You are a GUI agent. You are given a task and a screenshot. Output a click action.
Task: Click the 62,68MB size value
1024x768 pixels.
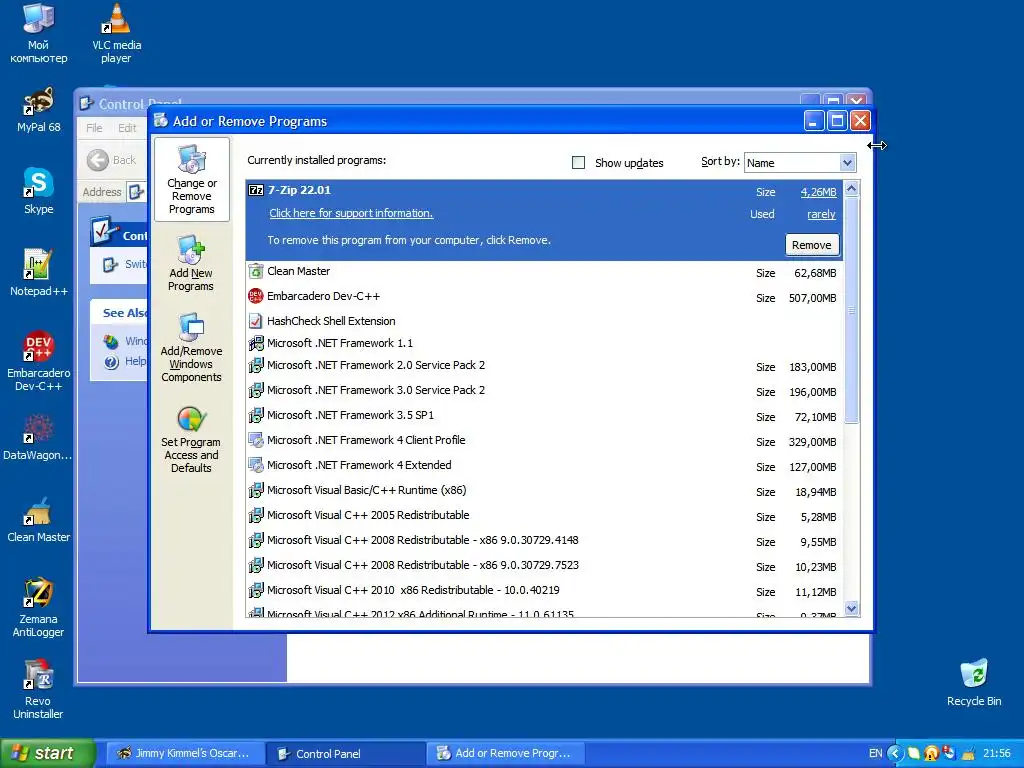[x=815, y=273]
